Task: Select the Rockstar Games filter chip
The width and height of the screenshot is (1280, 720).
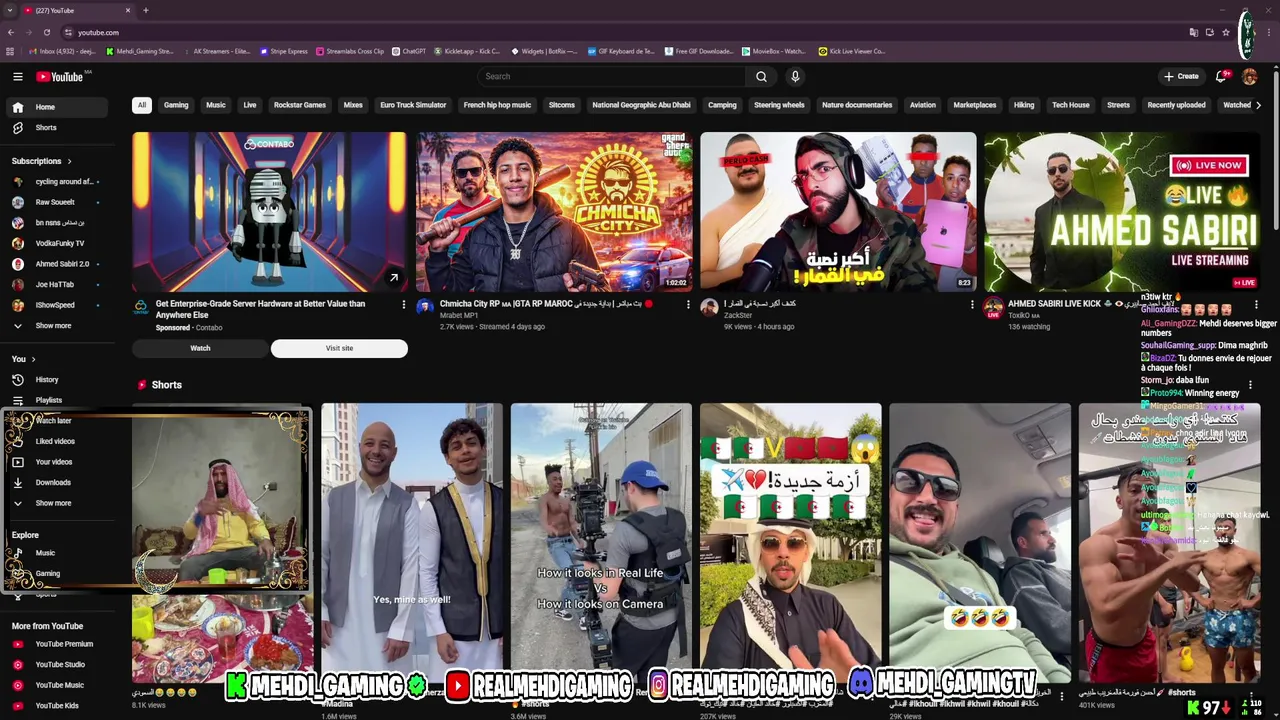Action: 300,105
